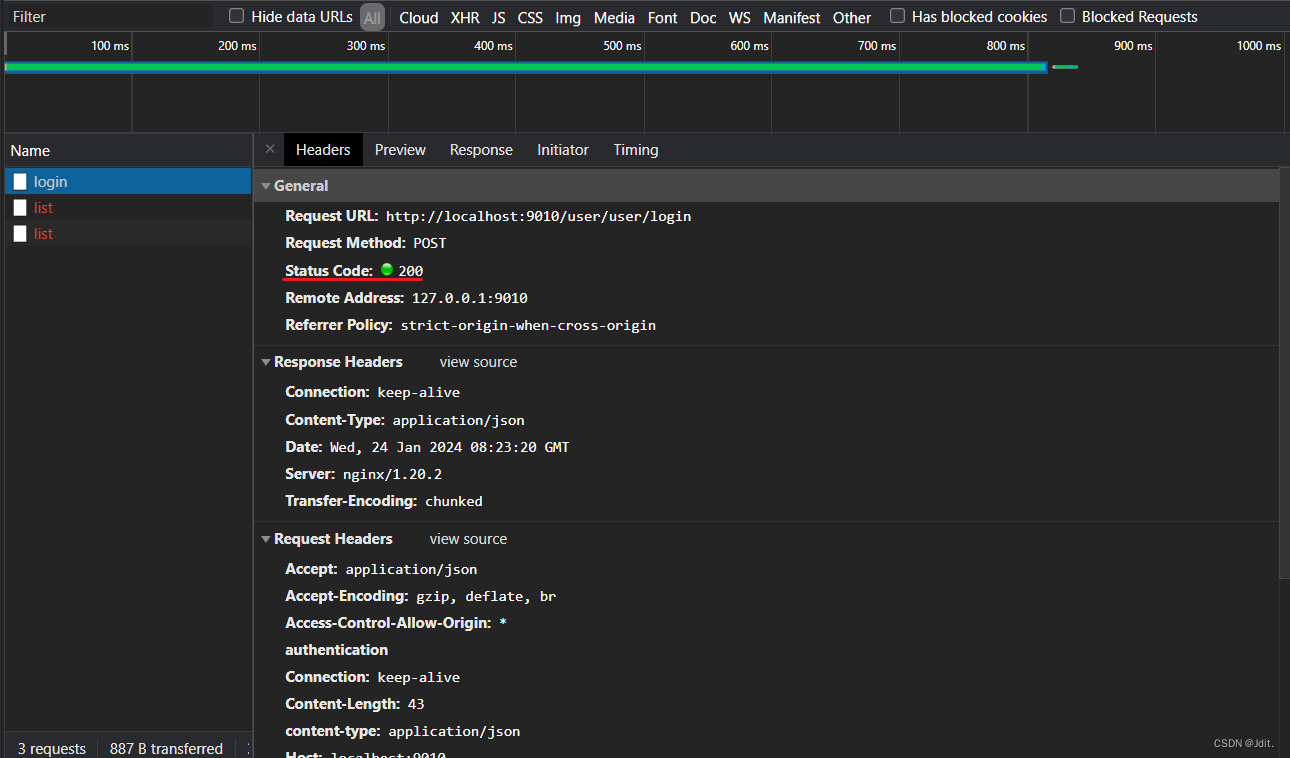Select the first list request row
This screenshot has width=1290, height=758.
click(126, 208)
